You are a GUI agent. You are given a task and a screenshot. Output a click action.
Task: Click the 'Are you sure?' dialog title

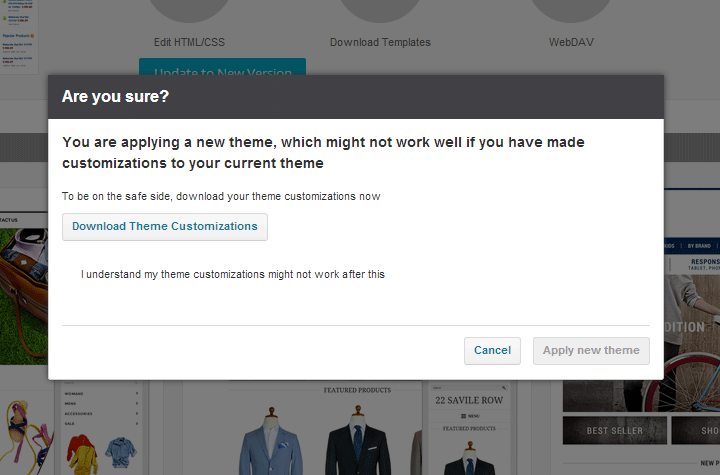pyautogui.click(x=115, y=96)
